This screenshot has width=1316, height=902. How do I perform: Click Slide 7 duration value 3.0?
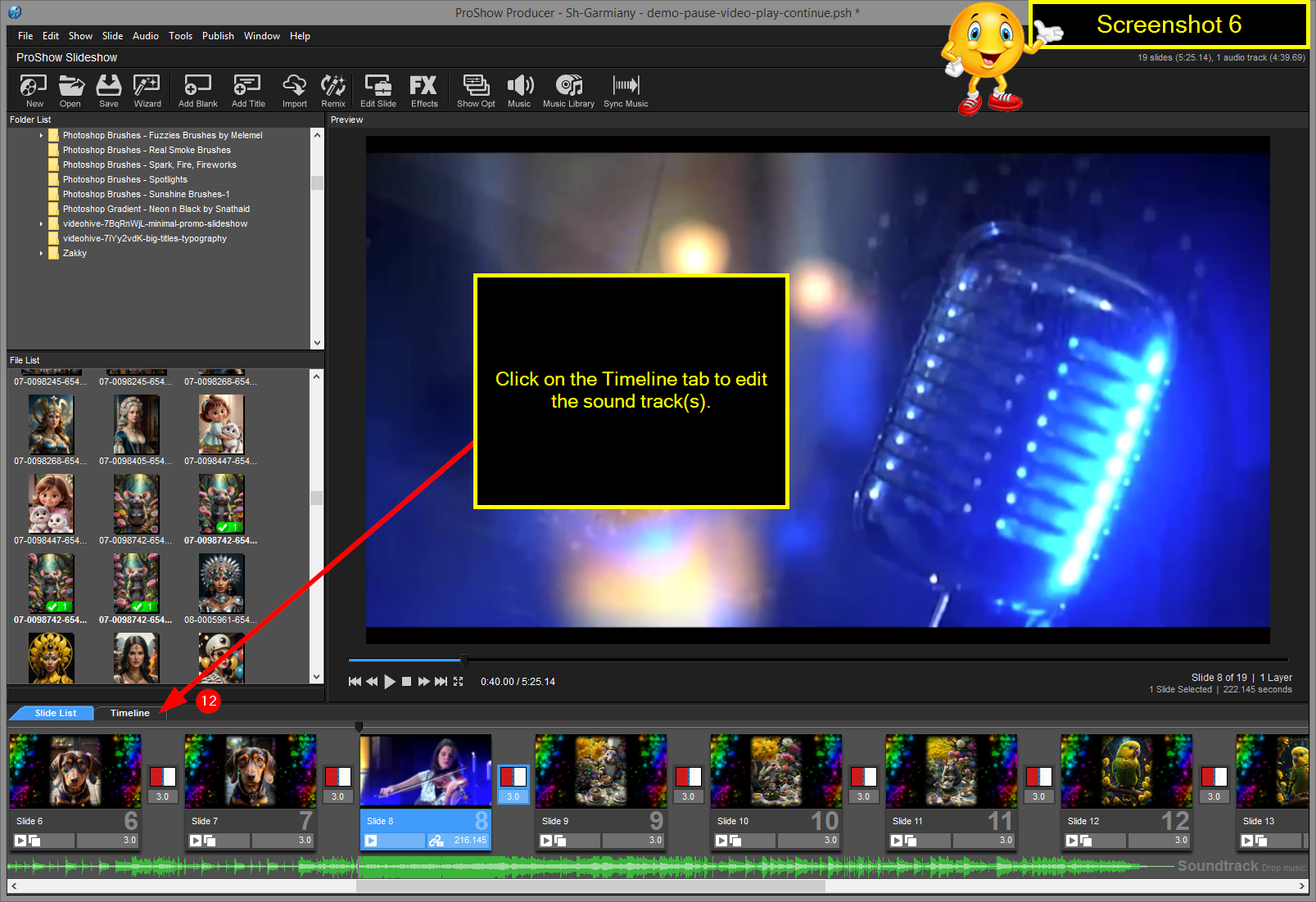click(282, 841)
